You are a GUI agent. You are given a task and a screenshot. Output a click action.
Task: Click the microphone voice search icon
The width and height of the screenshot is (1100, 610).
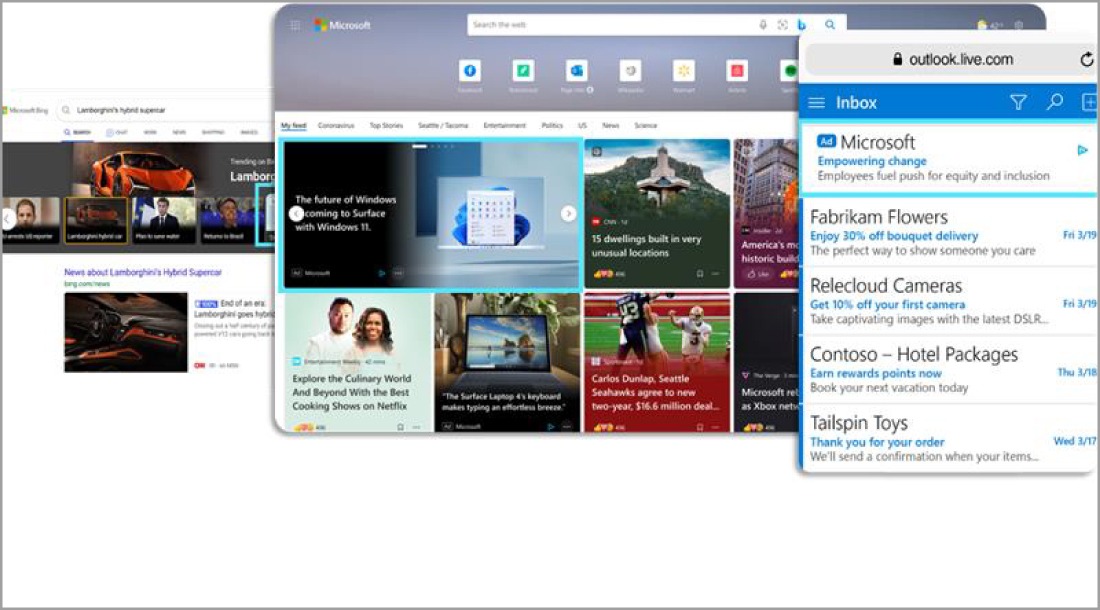tap(763, 25)
